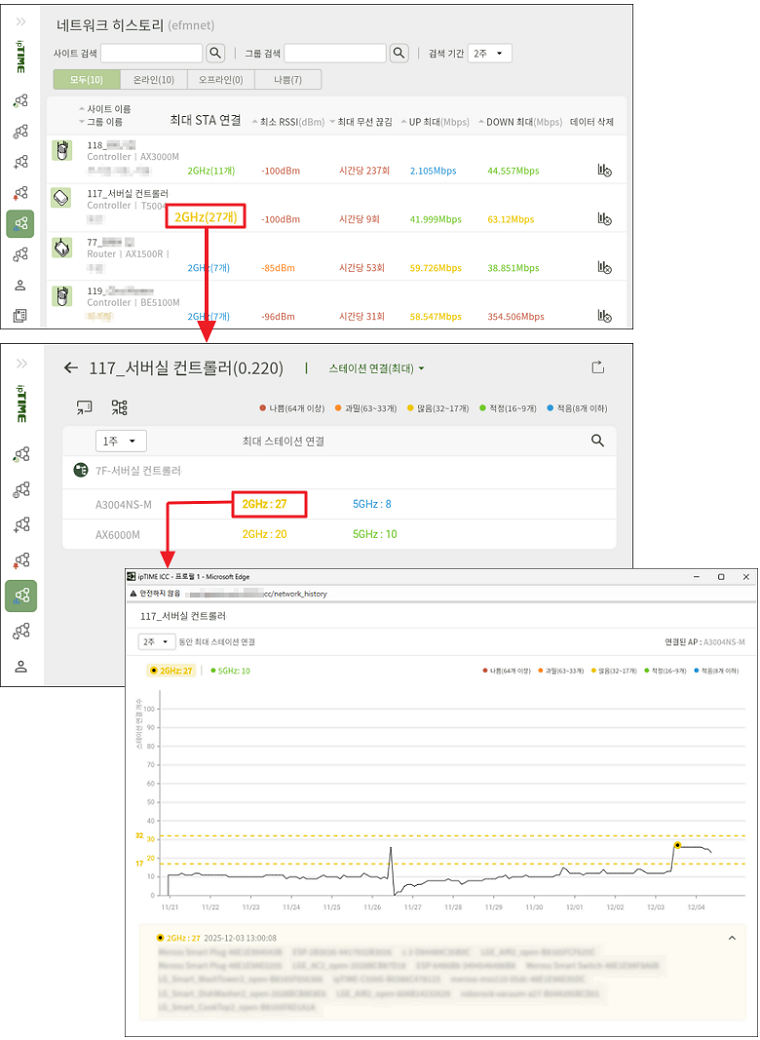
Task: Toggle the 2GHz: 27 series in the chart
Action: 171,670
